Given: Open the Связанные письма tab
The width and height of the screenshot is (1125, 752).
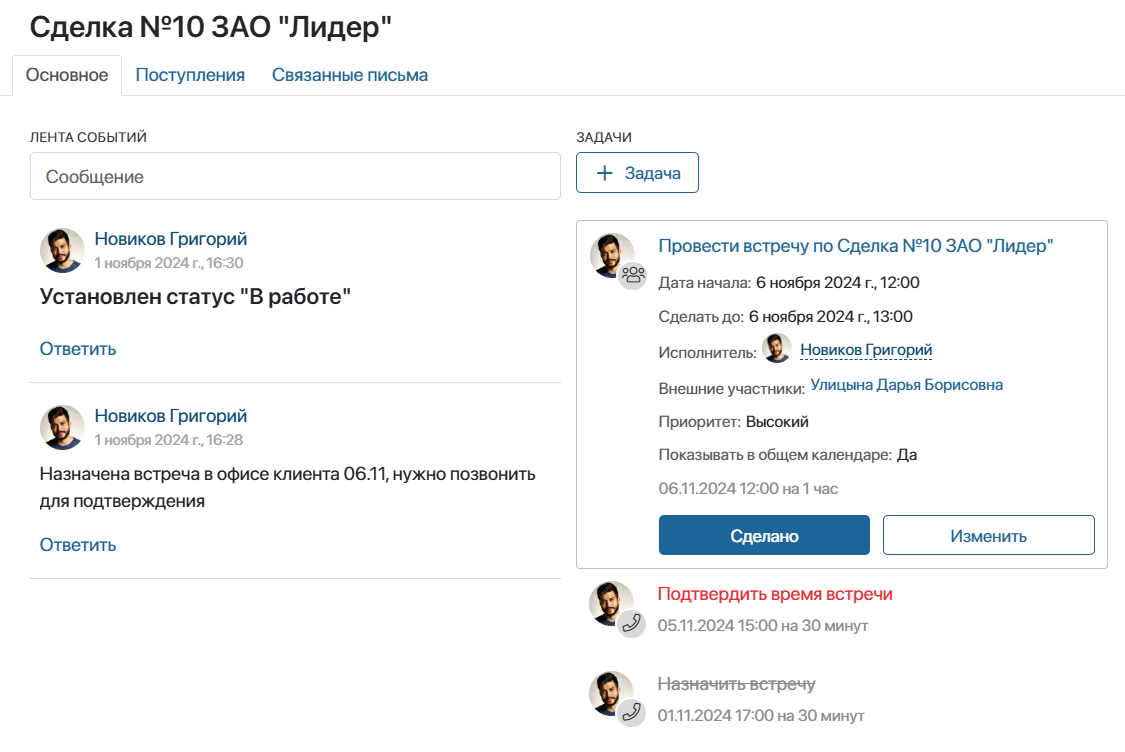Looking at the screenshot, I should pos(349,75).
